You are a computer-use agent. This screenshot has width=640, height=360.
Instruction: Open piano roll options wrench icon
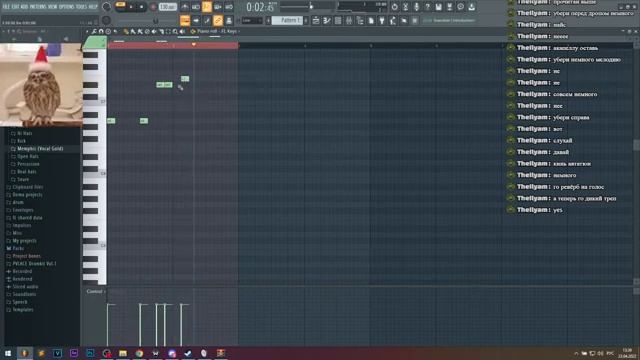coord(94,31)
